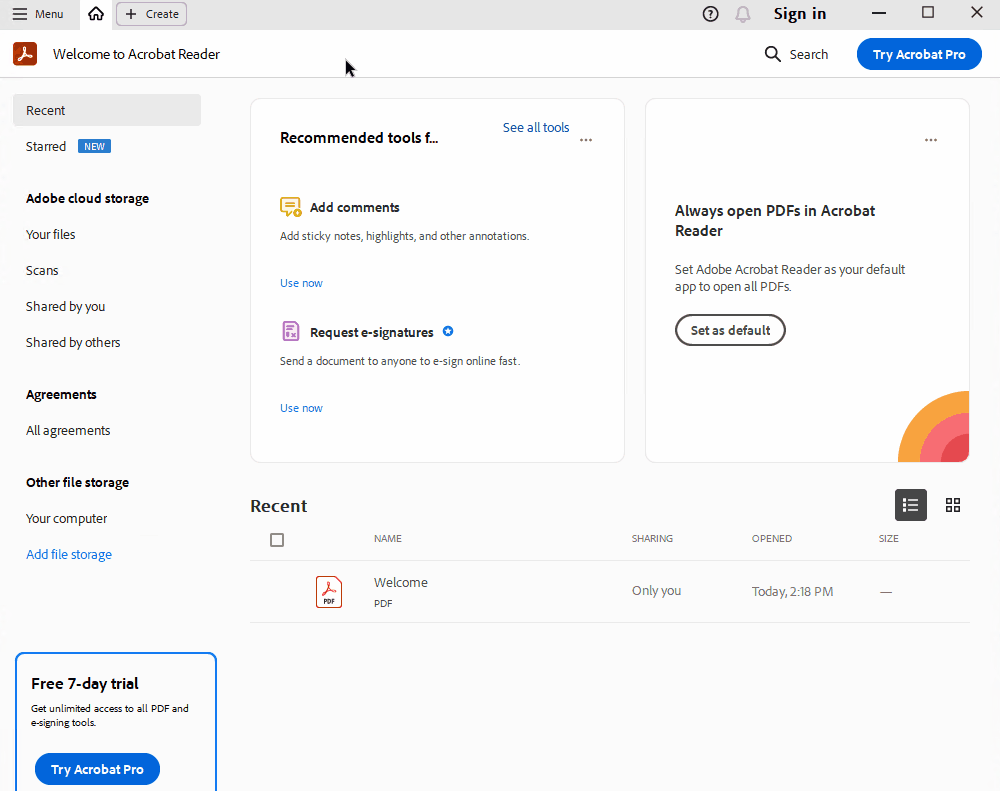Click See all tools link
This screenshot has width=1000, height=791.
tap(536, 128)
